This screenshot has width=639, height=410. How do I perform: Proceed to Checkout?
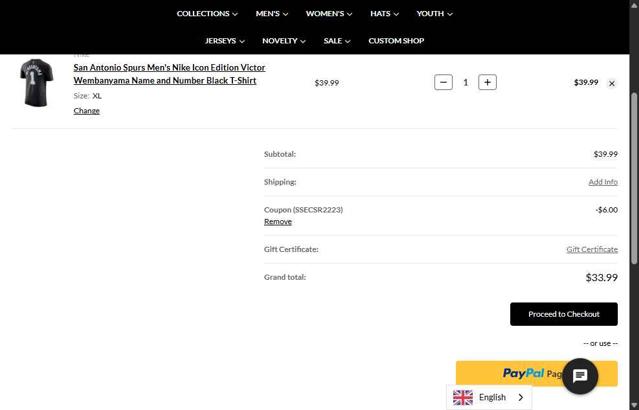(564, 314)
